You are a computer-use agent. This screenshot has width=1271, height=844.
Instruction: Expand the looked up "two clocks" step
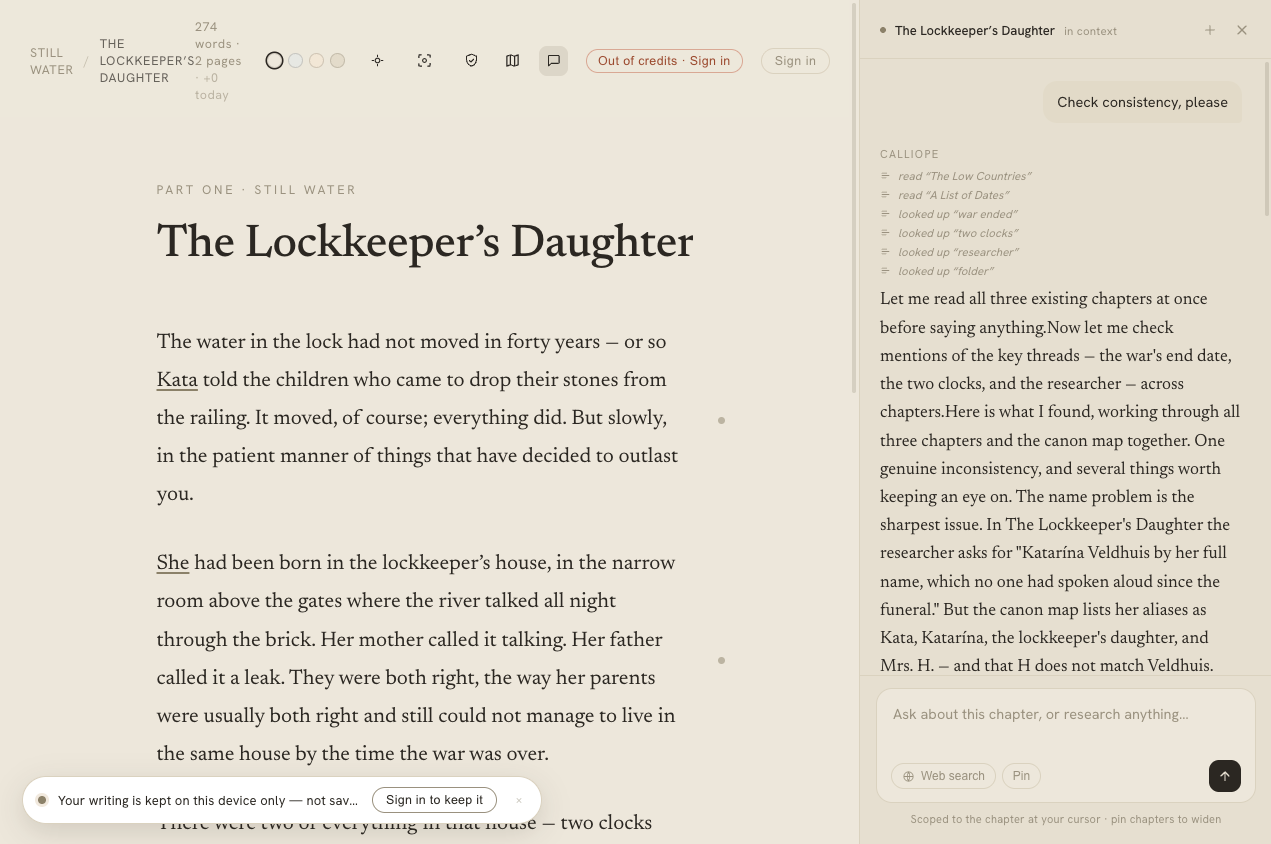(949, 233)
